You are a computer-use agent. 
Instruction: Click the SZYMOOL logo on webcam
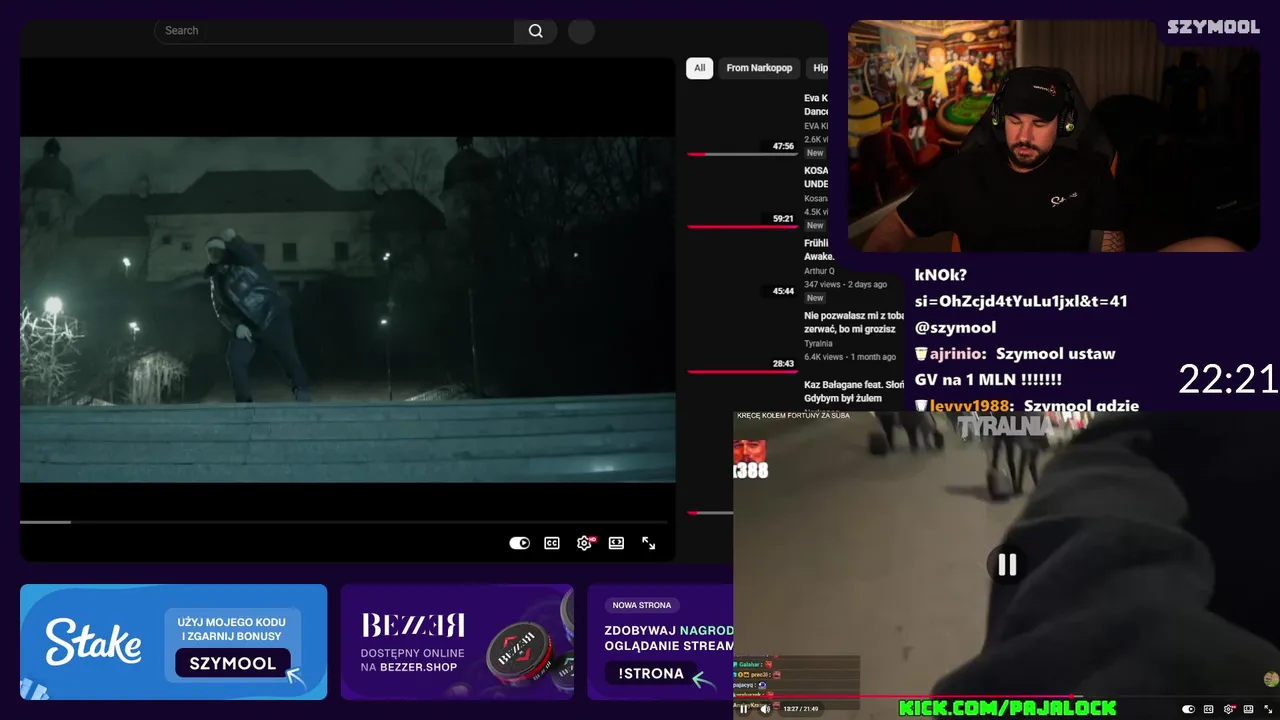[1213, 28]
